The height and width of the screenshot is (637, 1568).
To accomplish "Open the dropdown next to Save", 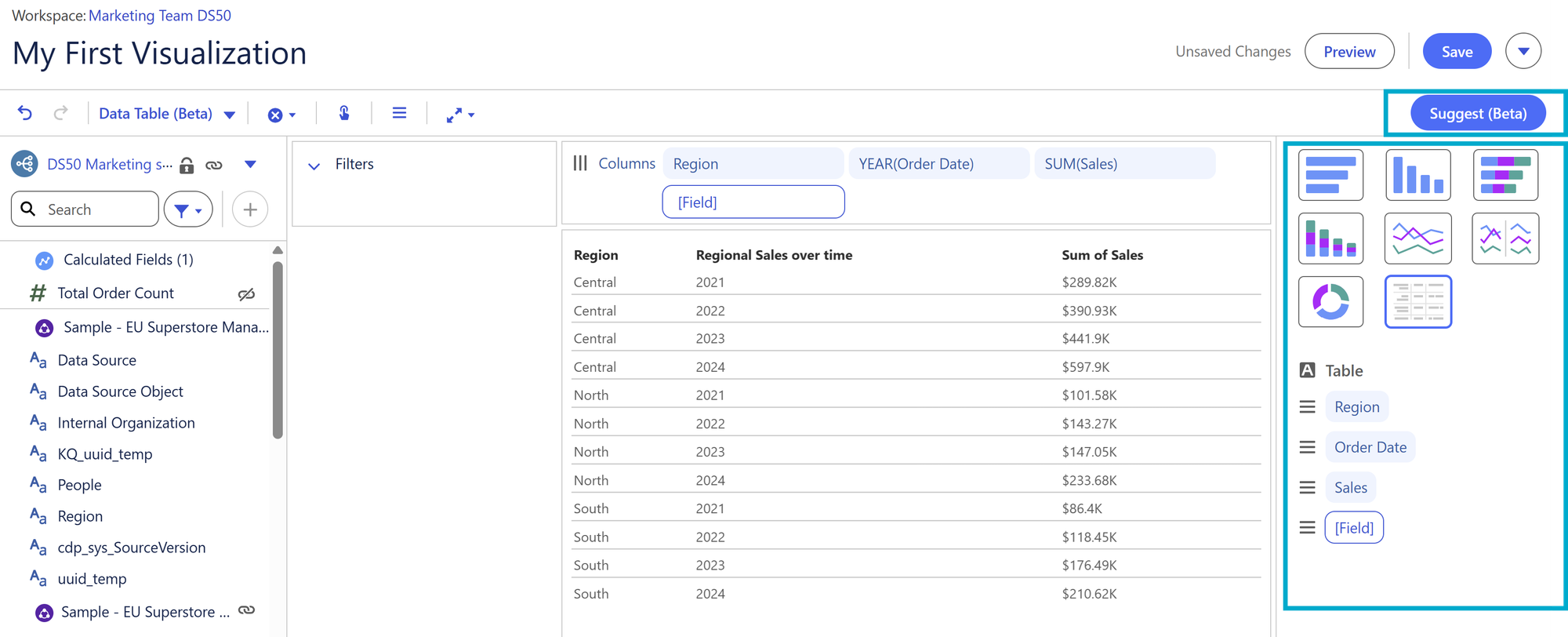I will click(1523, 51).
